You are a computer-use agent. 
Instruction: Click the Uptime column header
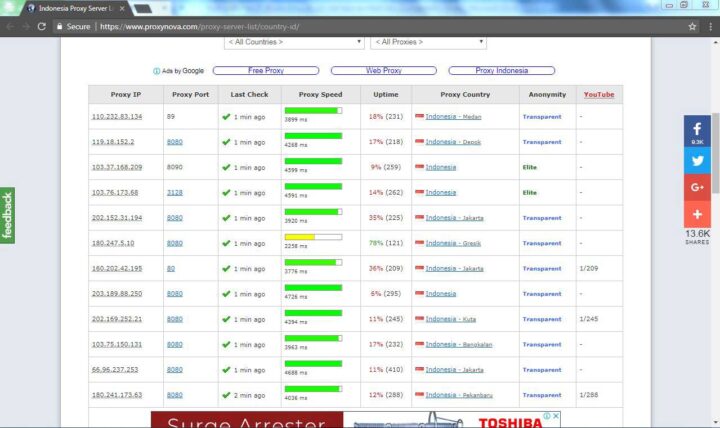click(x=386, y=94)
